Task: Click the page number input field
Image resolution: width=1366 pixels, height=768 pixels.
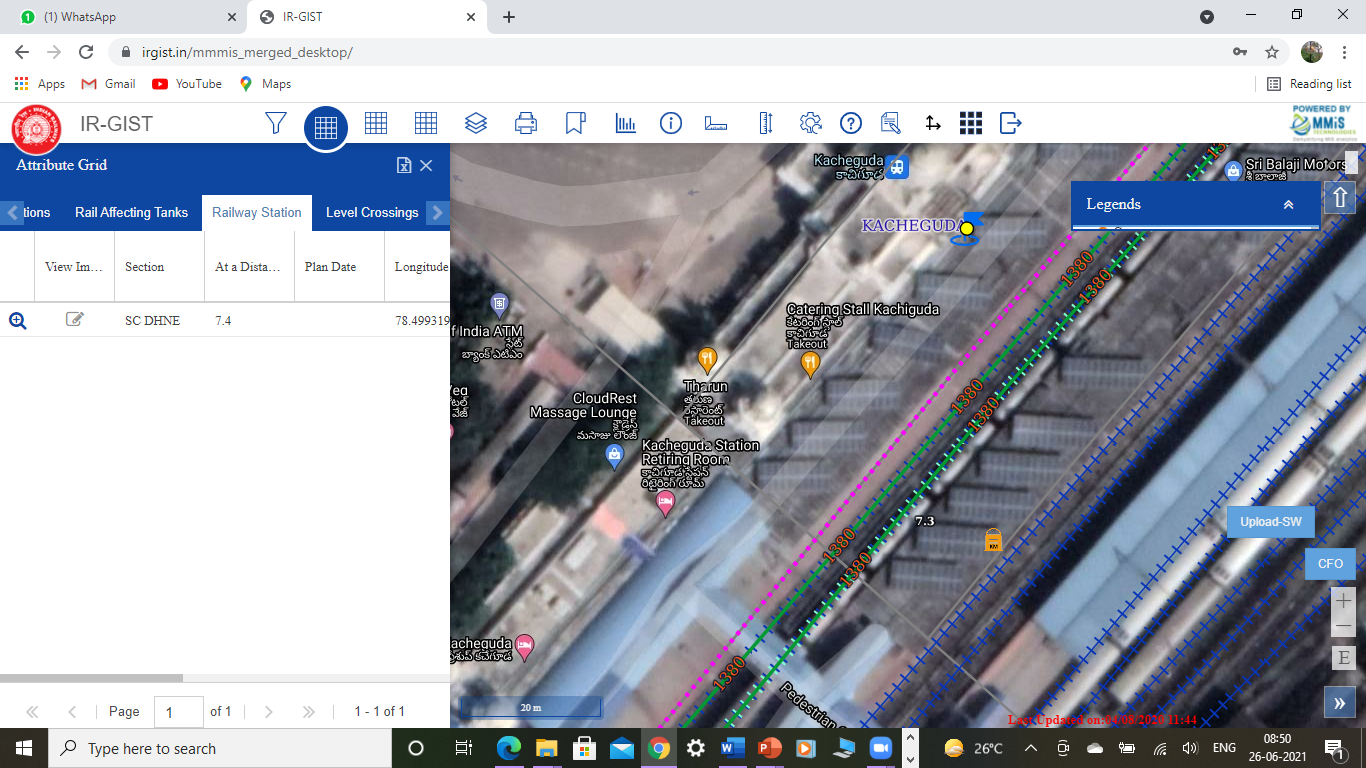Action: (179, 712)
